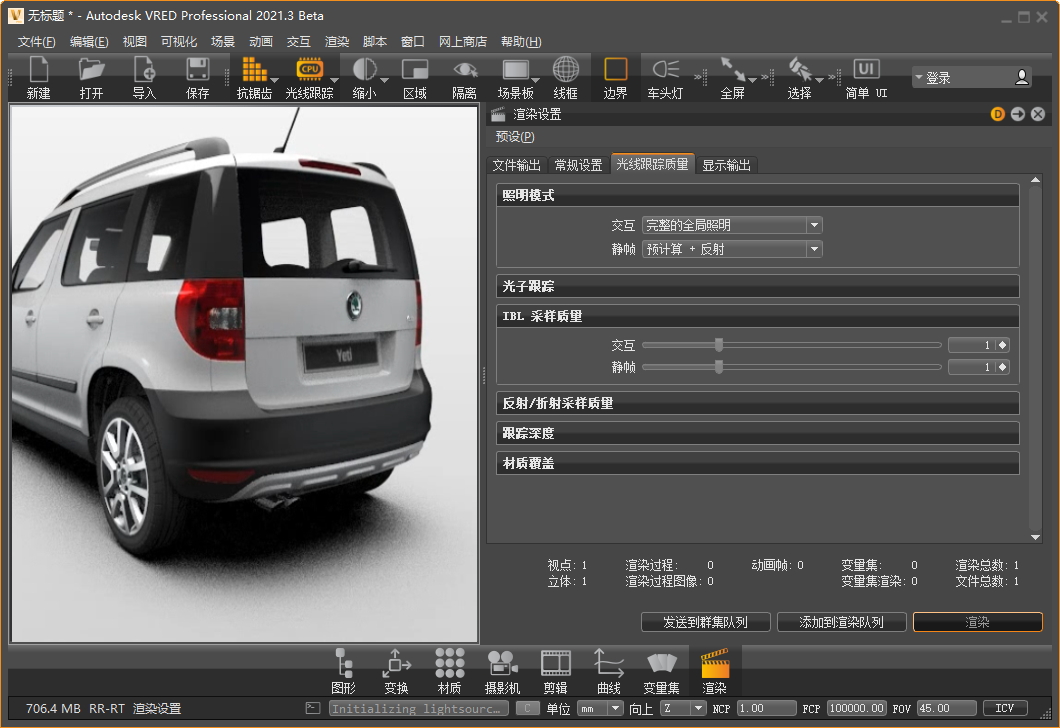Collapse the 照明模式 section
1060x728 pixels.
pos(757,195)
